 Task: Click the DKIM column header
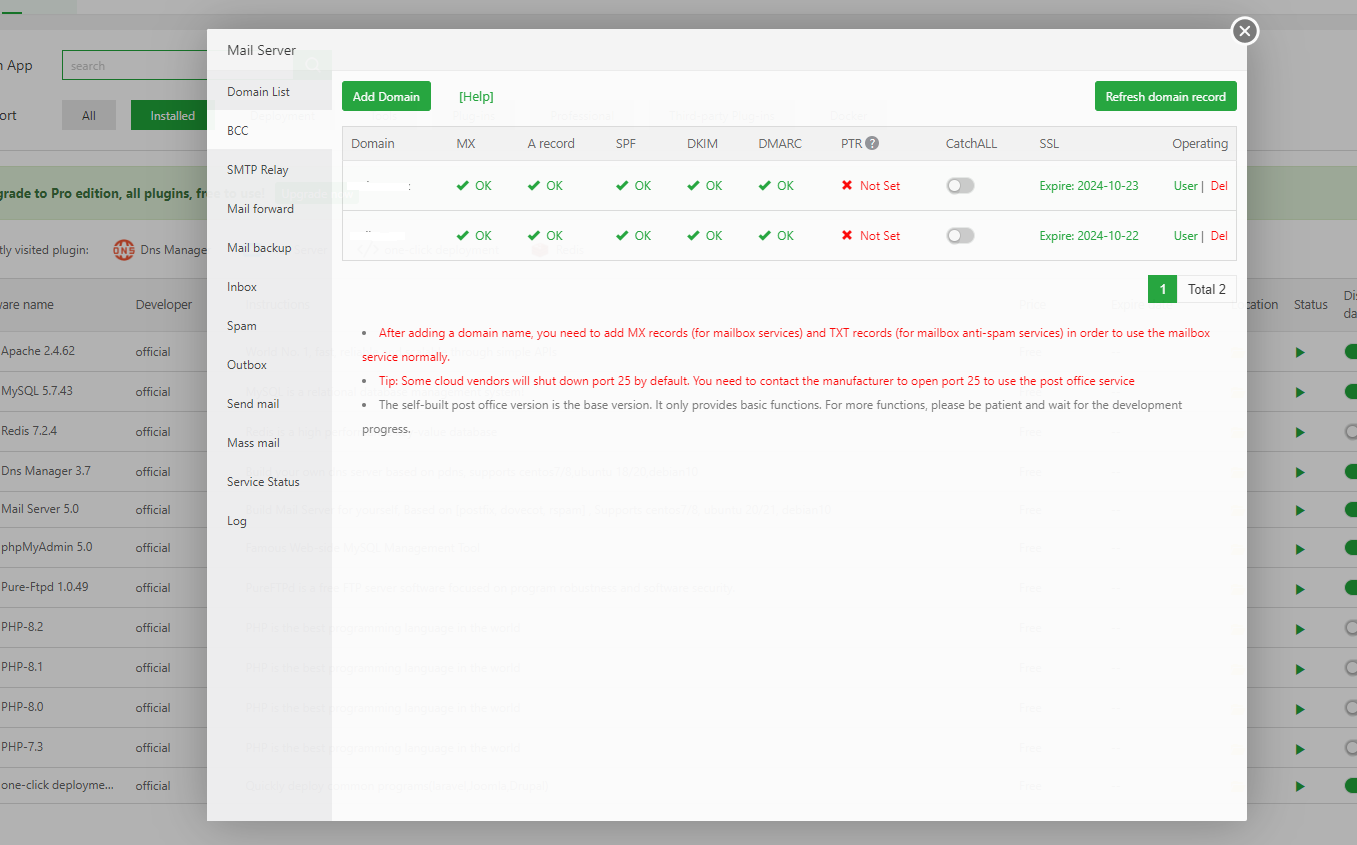pyautogui.click(x=704, y=143)
